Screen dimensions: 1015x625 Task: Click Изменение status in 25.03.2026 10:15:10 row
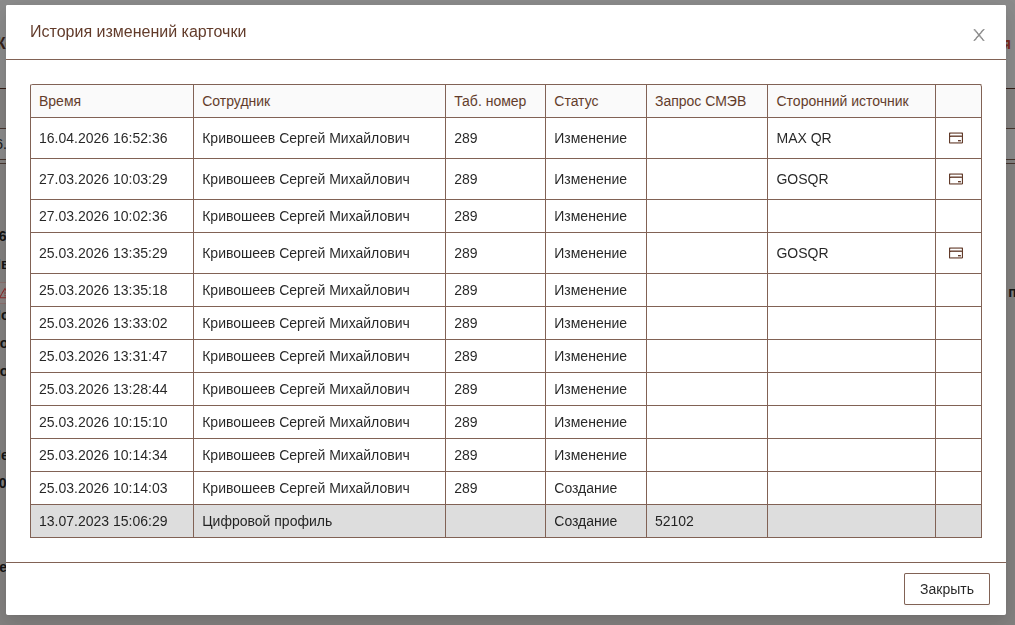pyautogui.click(x=590, y=422)
